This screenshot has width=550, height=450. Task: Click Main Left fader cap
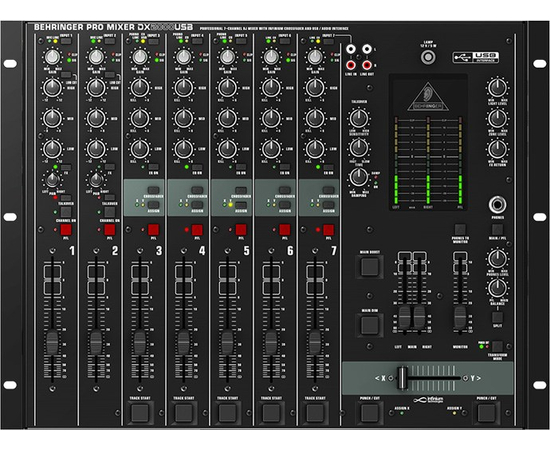coord(405,317)
